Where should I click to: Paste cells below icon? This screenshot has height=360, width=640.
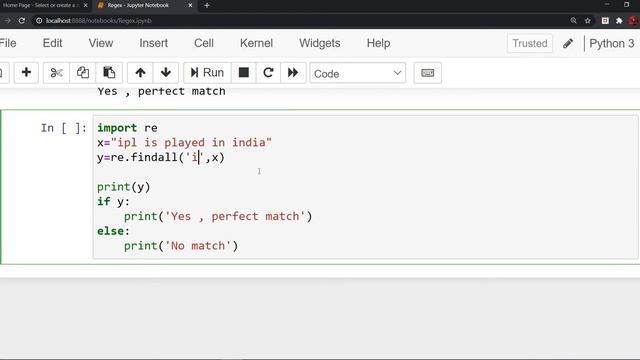(109, 73)
